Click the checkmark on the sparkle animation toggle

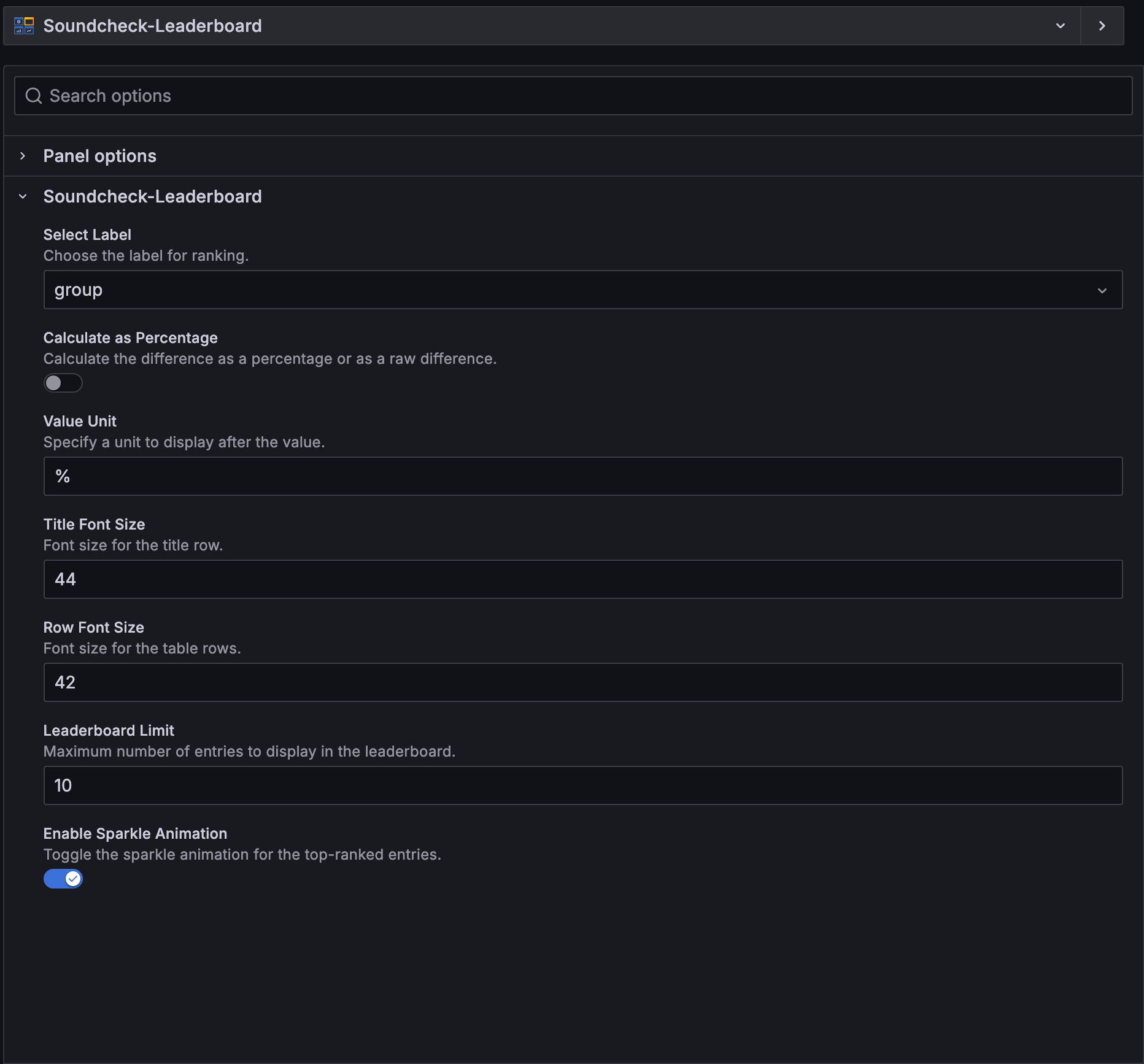coord(73,878)
